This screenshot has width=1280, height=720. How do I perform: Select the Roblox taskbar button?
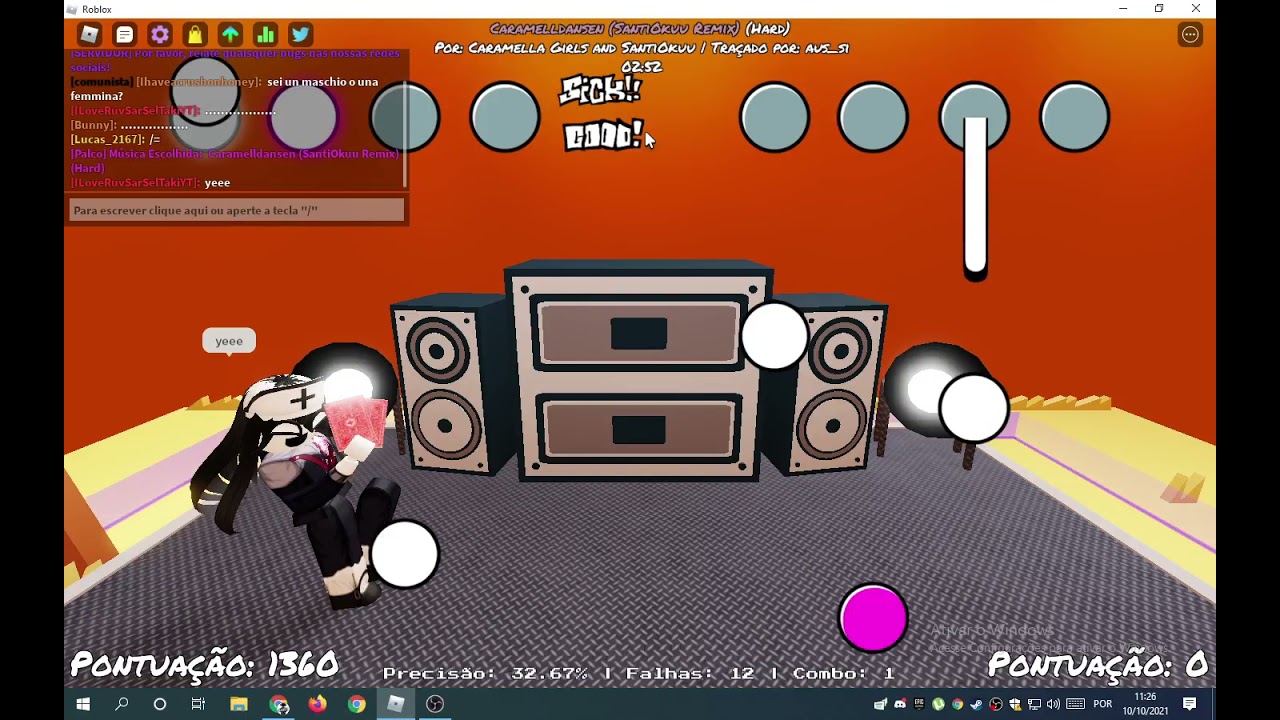(396, 704)
